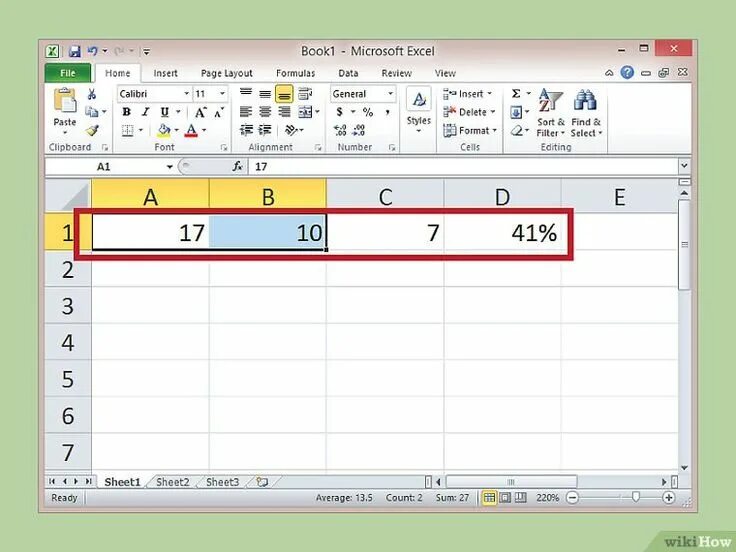The image size is (736, 552).
Task: Click the Undo arrow icon
Action: (92, 51)
